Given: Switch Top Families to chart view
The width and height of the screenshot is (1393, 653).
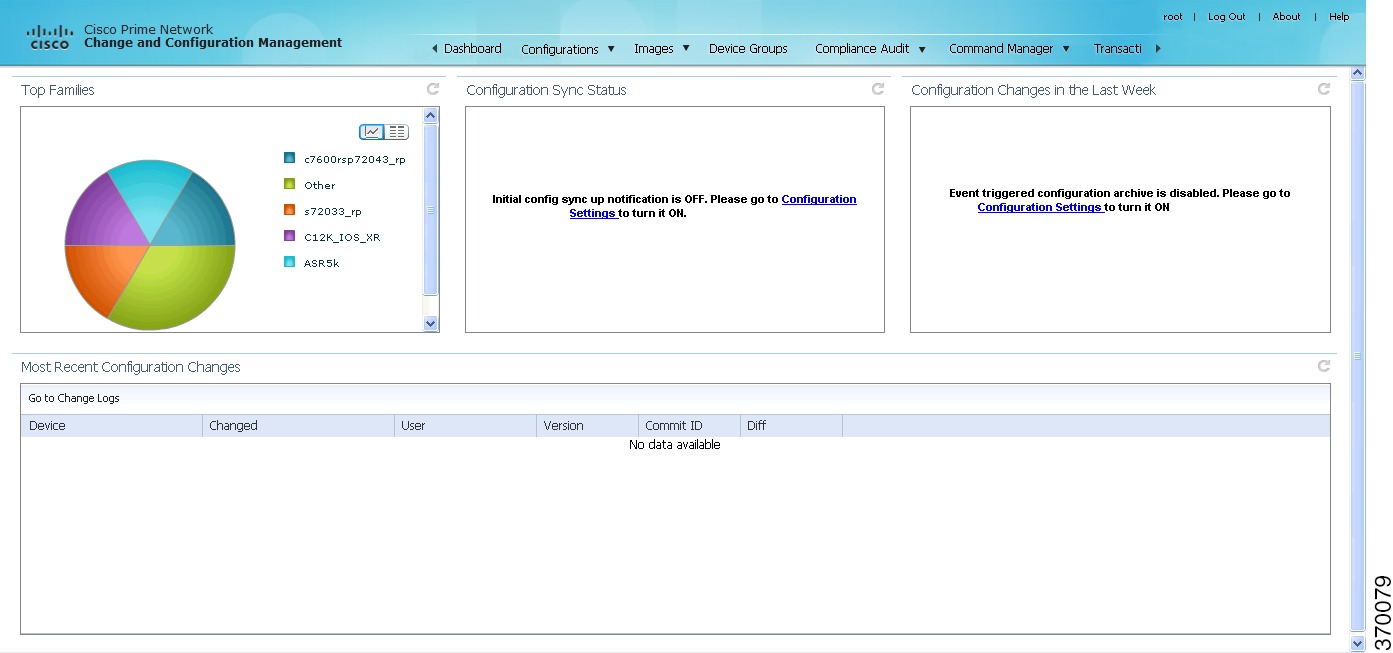Looking at the screenshot, I should (372, 132).
